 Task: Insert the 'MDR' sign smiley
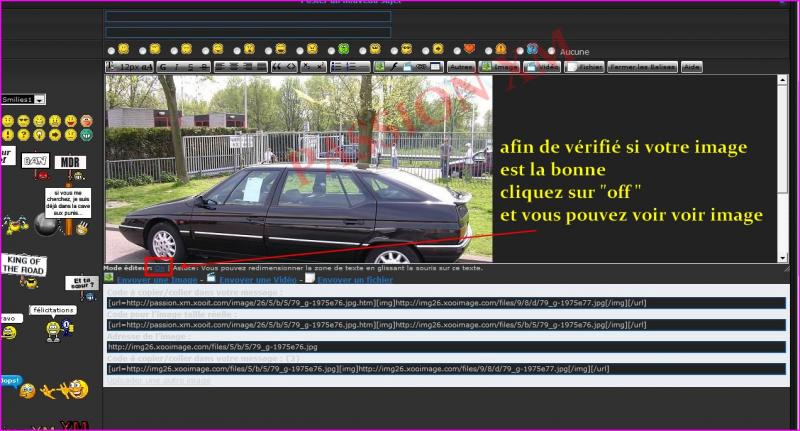click(70, 168)
